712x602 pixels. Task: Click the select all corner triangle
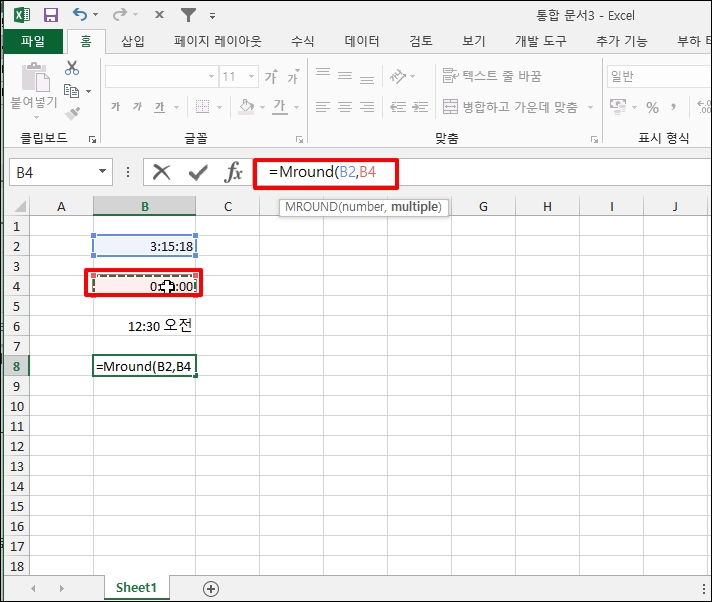pos(19,207)
